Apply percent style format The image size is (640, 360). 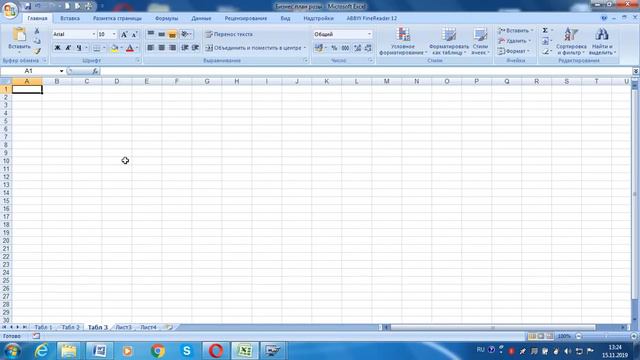[x=334, y=48]
